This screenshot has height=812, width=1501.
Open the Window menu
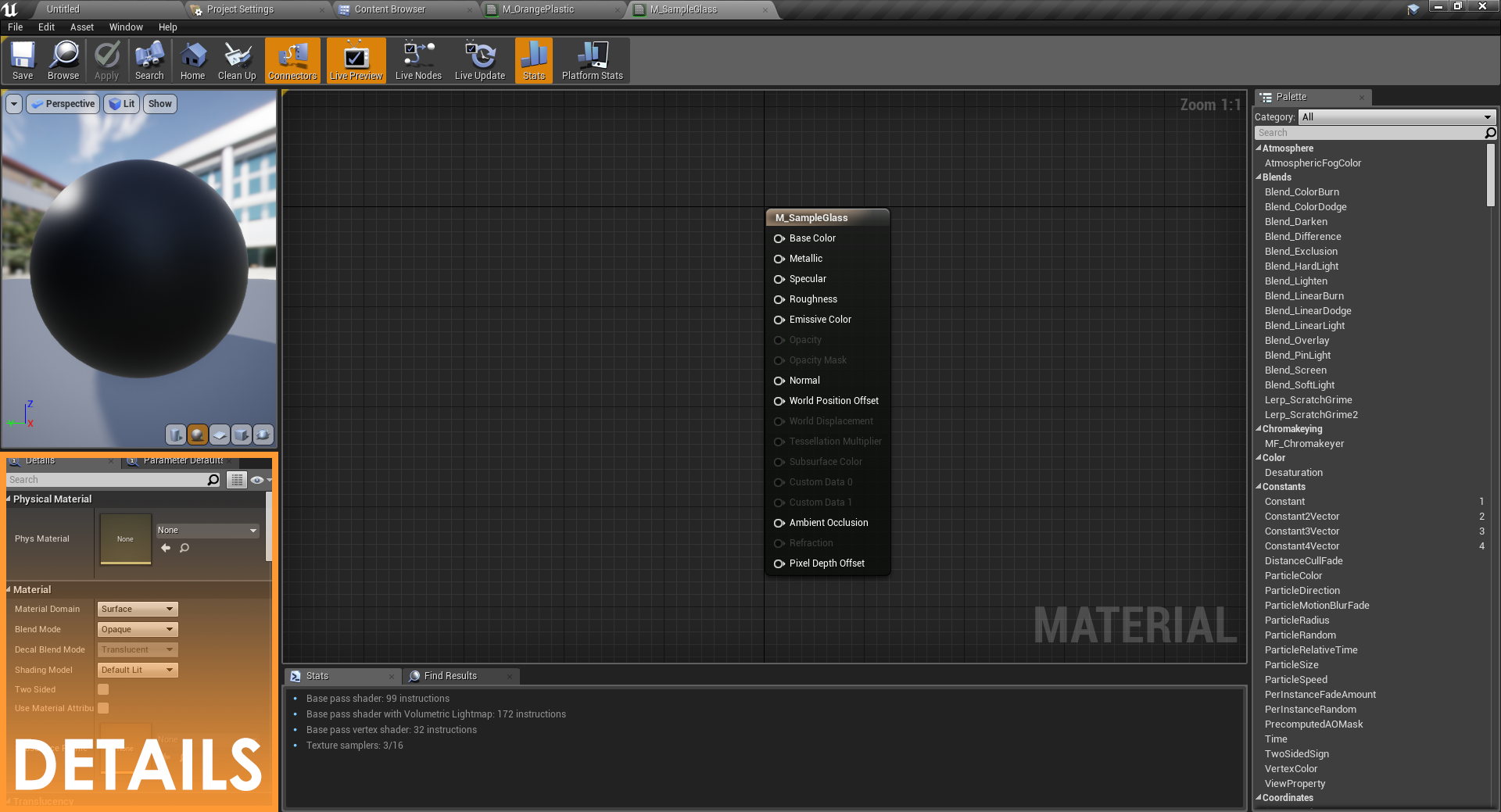126,27
